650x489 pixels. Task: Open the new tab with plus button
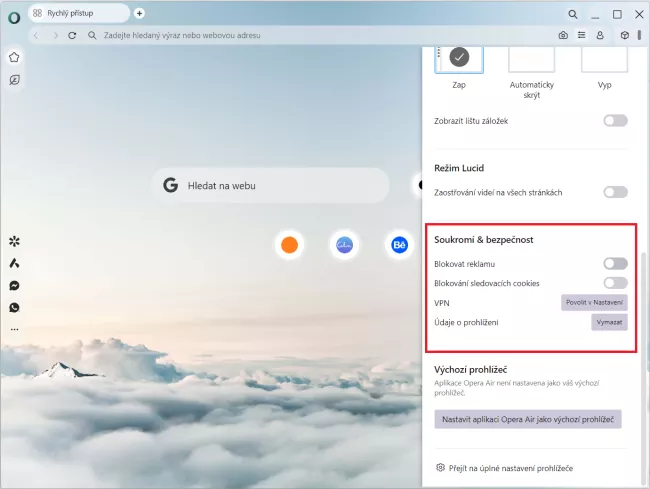click(139, 13)
